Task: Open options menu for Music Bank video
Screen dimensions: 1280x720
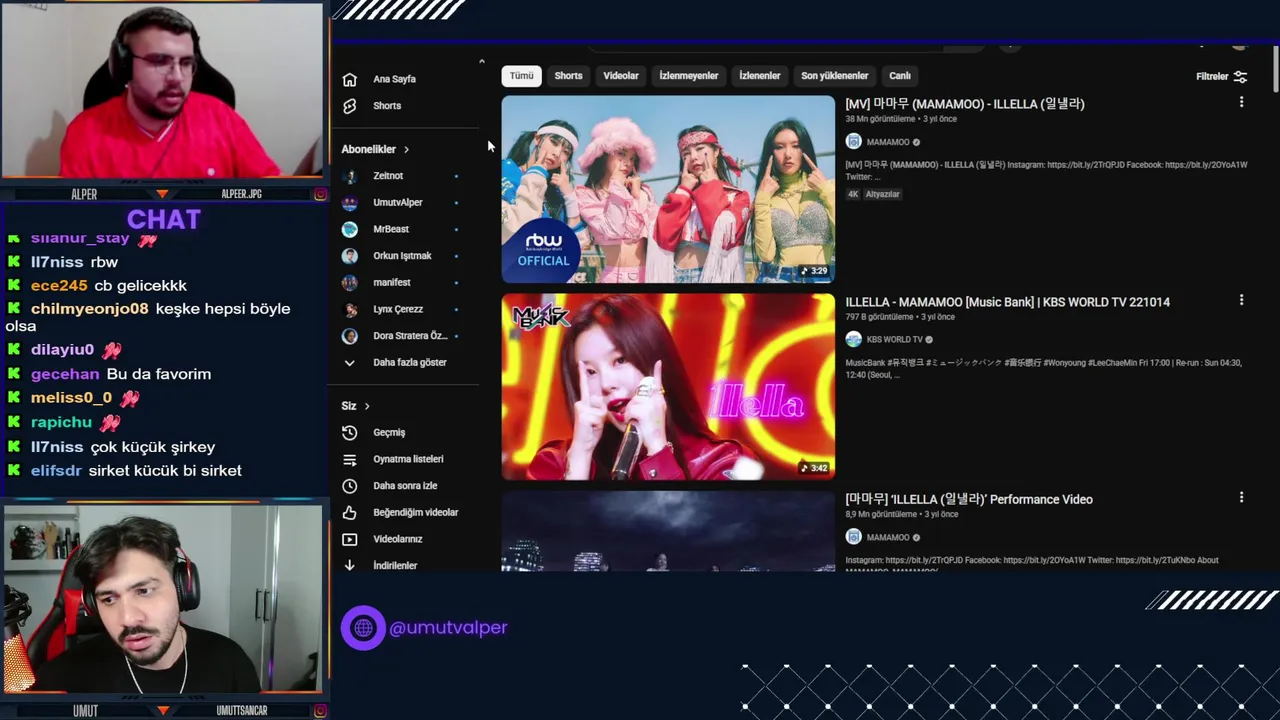Action: pyautogui.click(x=1241, y=300)
